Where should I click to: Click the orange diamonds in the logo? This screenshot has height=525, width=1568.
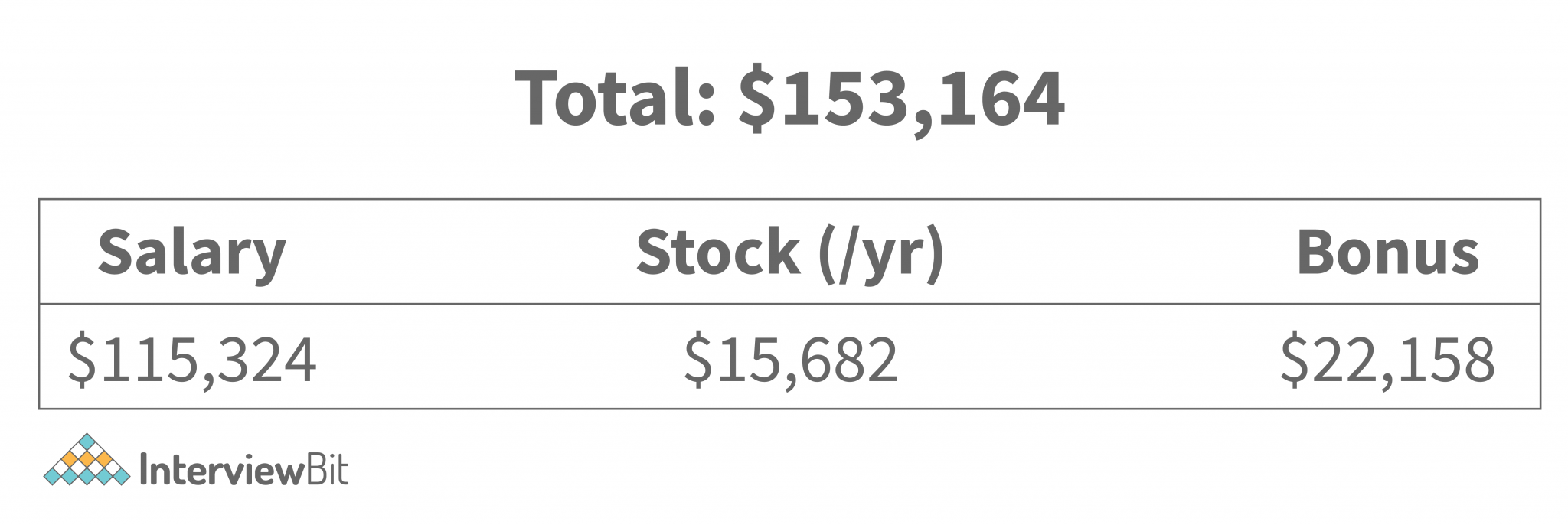(87, 459)
